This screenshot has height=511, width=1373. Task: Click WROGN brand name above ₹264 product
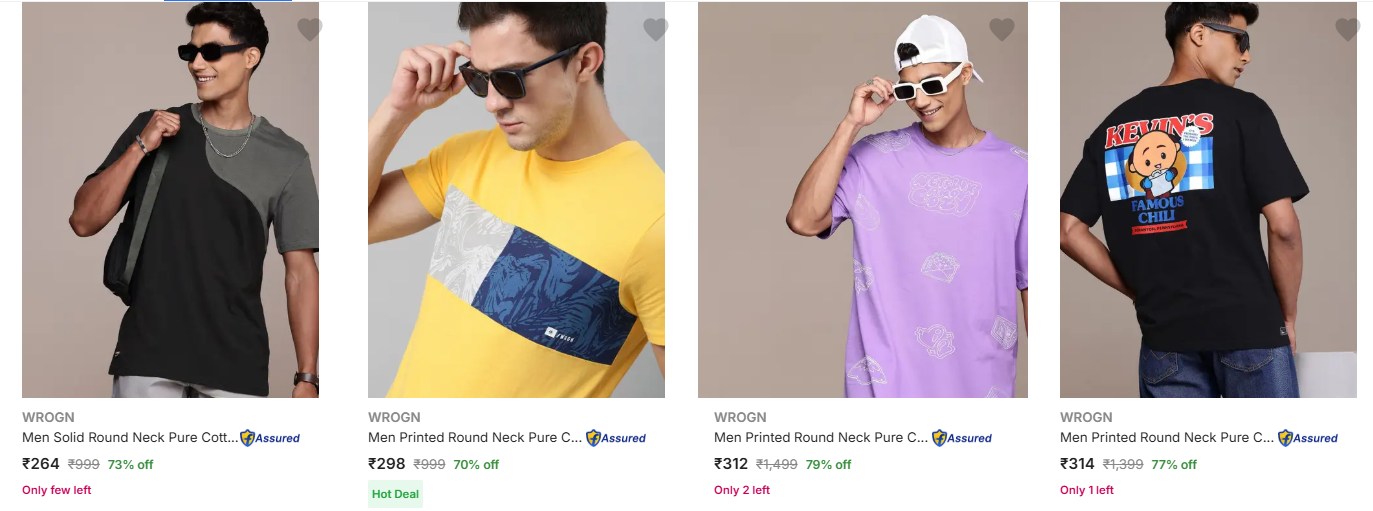[x=48, y=417]
